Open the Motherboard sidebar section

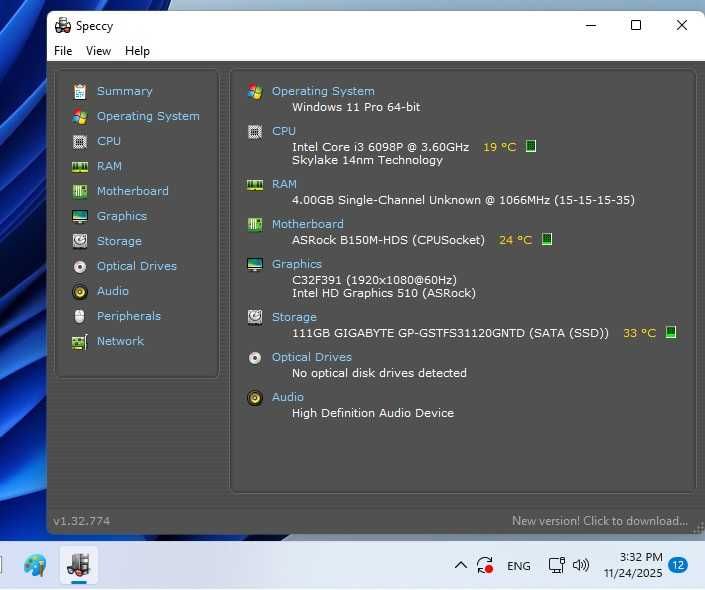(133, 192)
